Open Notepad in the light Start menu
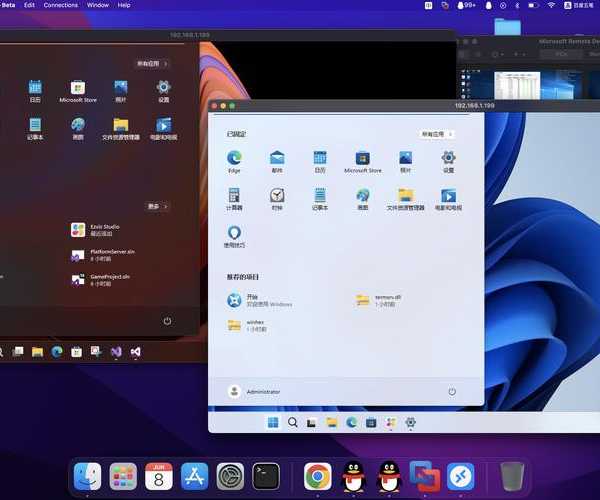The width and height of the screenshot is (600, 500). click(x=320, y=199)
